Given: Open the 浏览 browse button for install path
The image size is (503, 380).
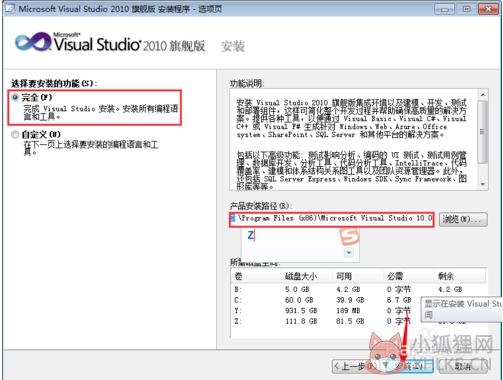Looking at the screenshot, I should click(463, 219).
